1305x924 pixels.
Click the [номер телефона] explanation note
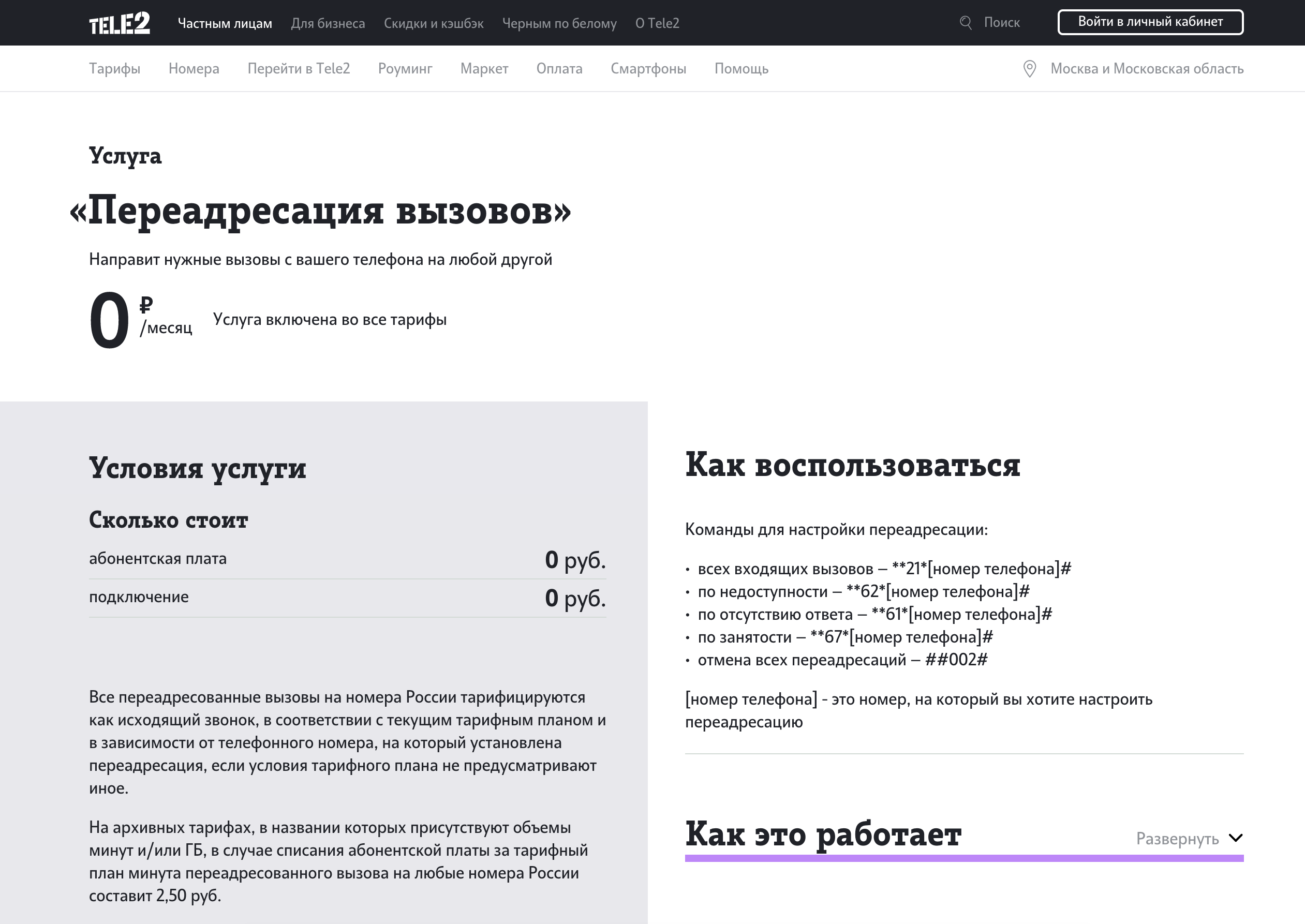pyautogui.click(x=918, y=711)
